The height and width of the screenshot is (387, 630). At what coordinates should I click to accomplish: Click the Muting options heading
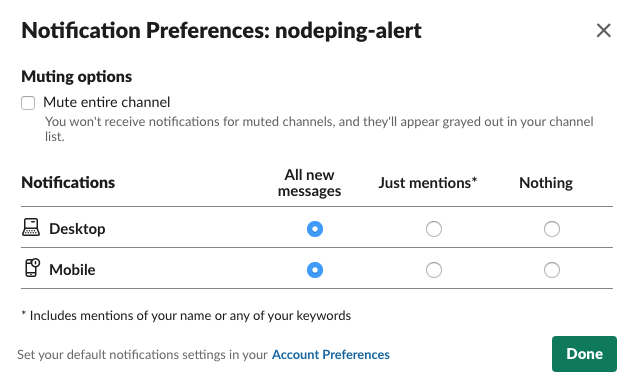coord(77,76)
